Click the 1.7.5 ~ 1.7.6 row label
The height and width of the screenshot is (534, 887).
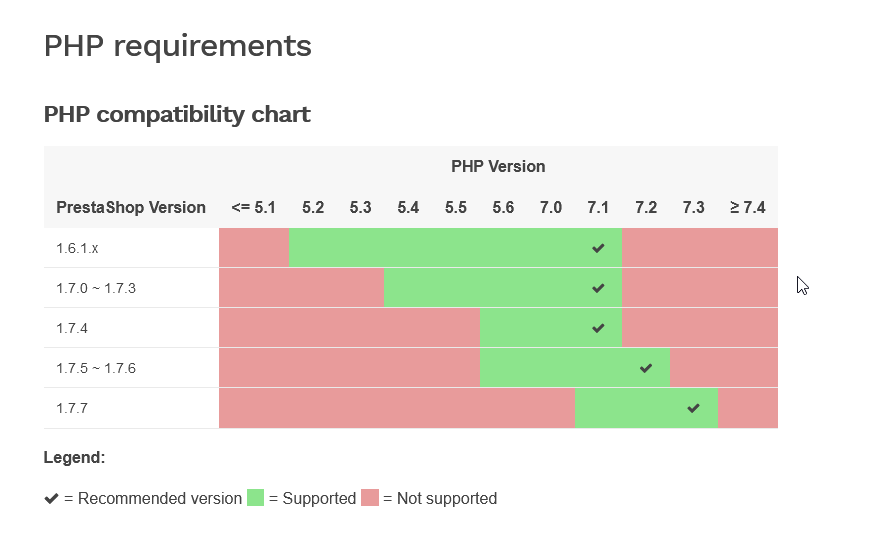pos(96,368)
